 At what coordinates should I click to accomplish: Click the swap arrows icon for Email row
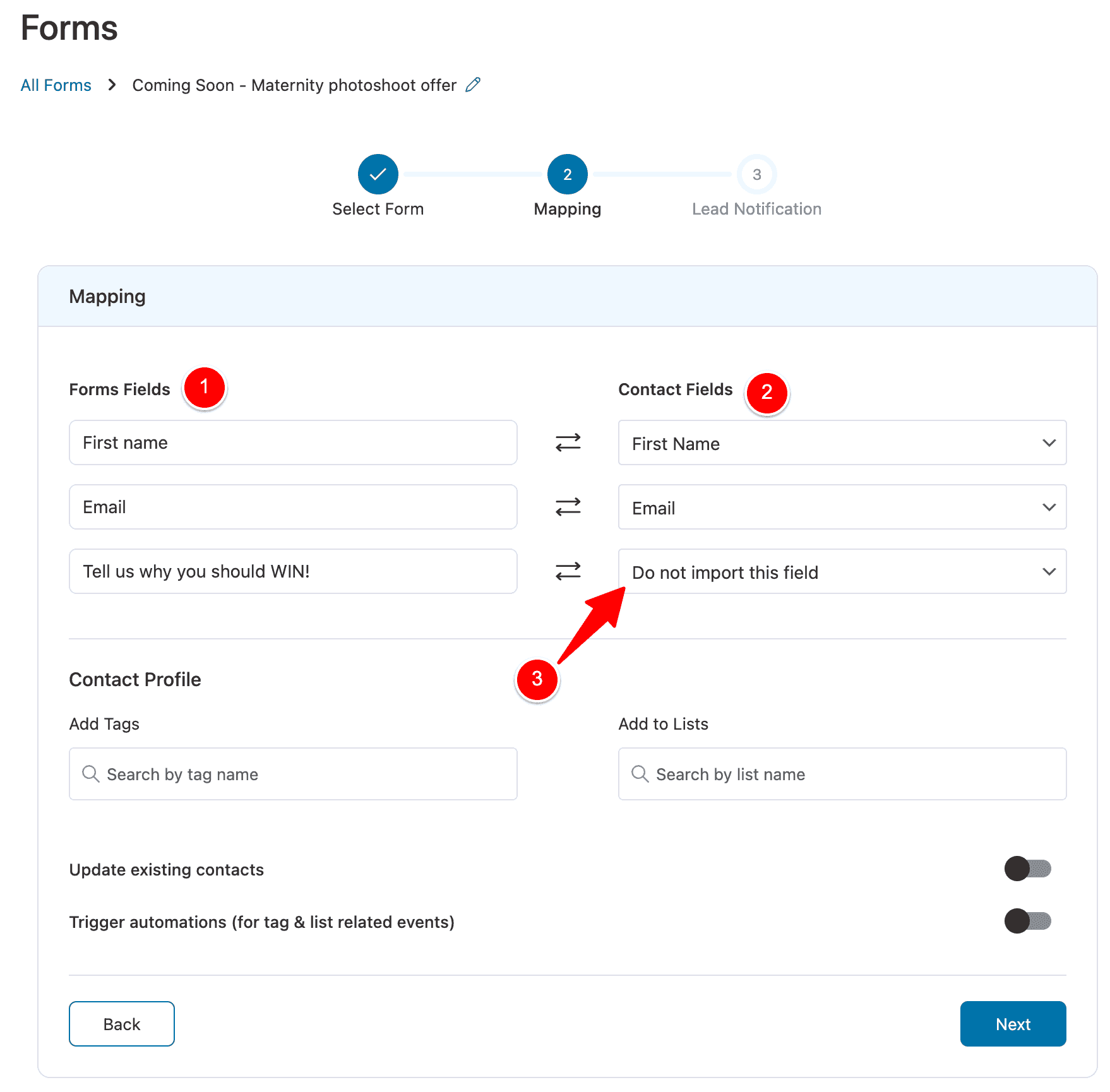click(568, 507)
